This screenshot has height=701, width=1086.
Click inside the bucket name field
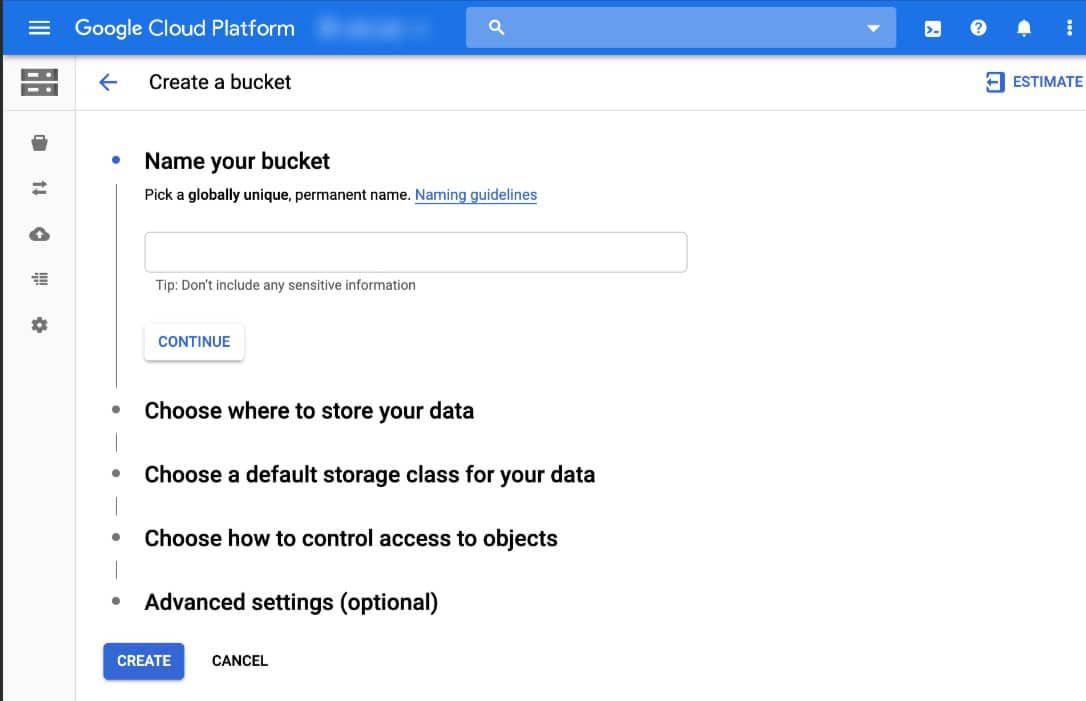coord(415,251)
